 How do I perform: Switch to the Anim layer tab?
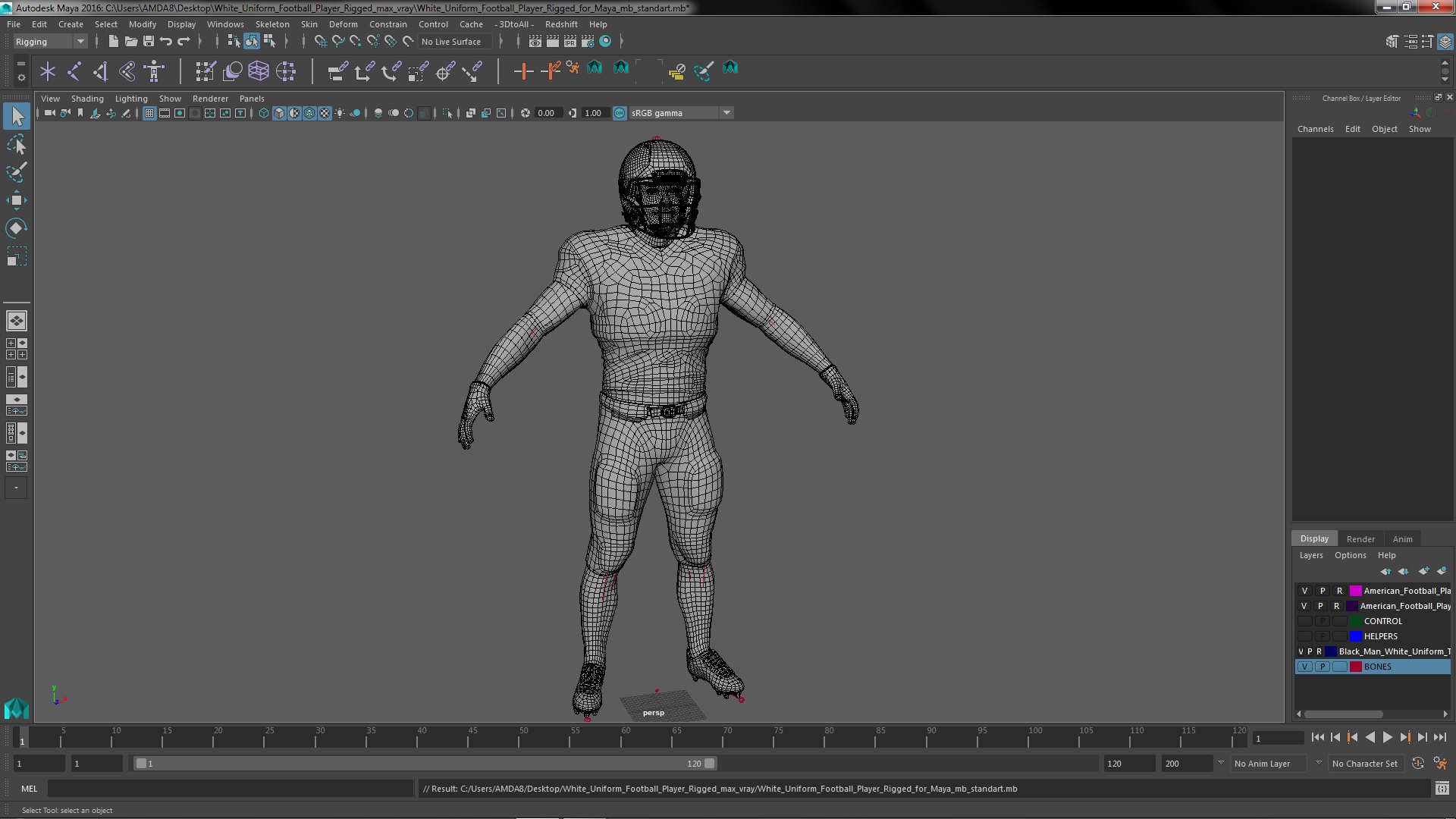point(1402,539)
